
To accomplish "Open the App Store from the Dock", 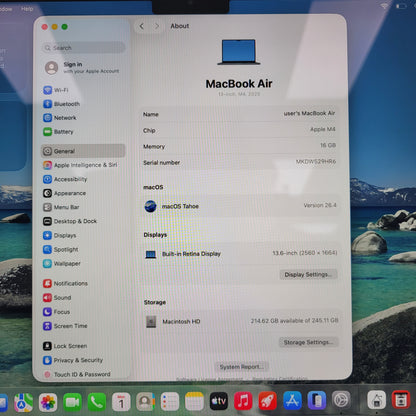I will [292, 400].
